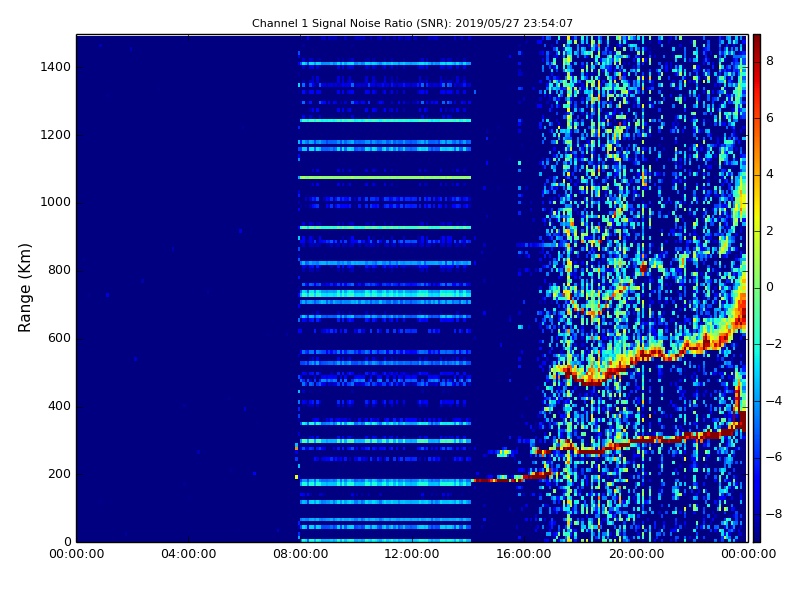Click the 20:00:00 time tick label

click(x=636, y=554)
